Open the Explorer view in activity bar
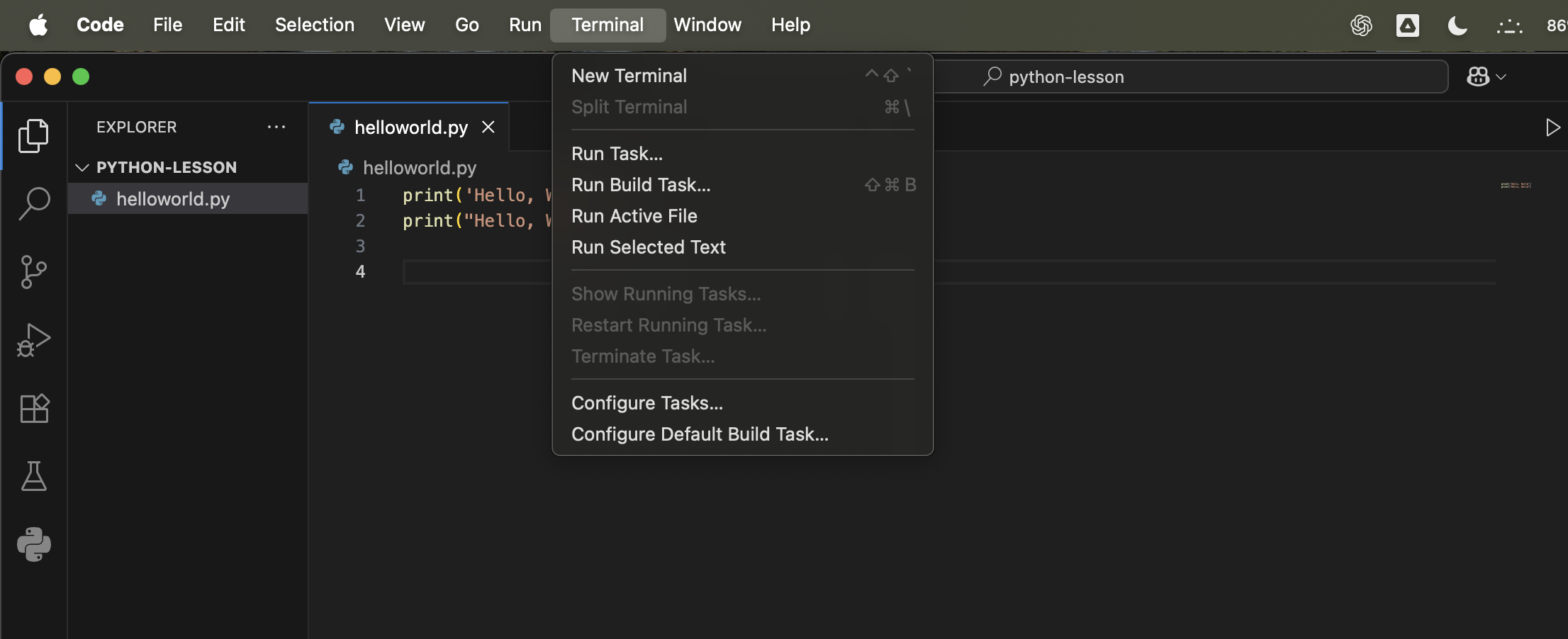This screenshot has width=1568, height=639. click(33, 135)
